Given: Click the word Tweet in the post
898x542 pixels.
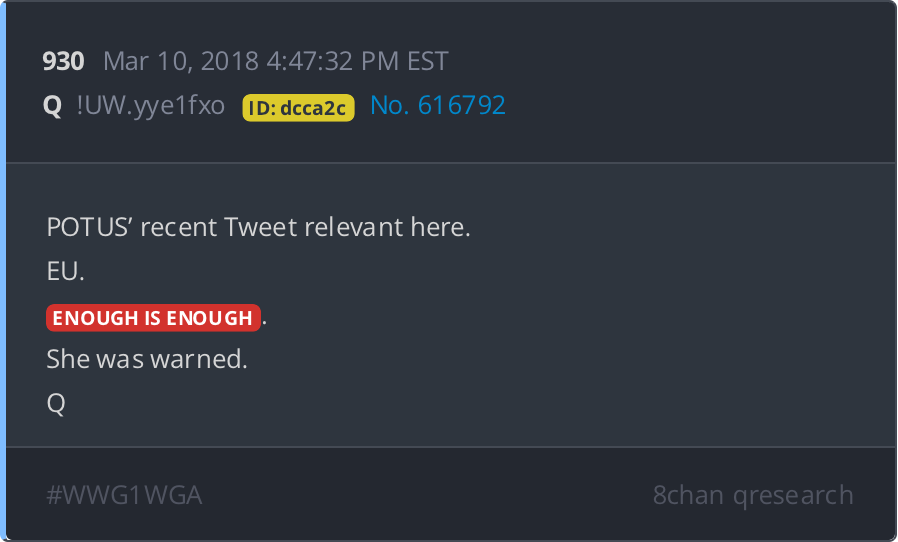Looking at the screenshot, I should [261, 227].
